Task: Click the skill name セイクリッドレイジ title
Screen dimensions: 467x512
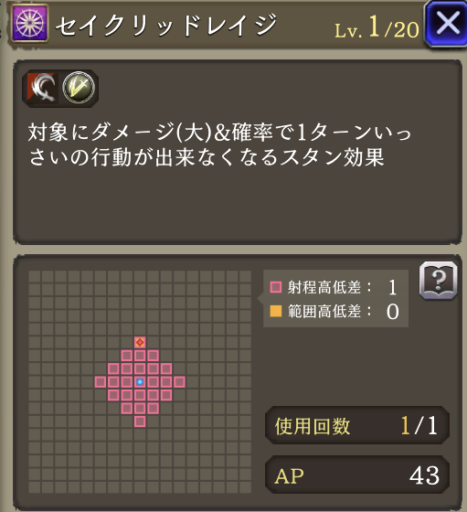Action: coord(166,24)
